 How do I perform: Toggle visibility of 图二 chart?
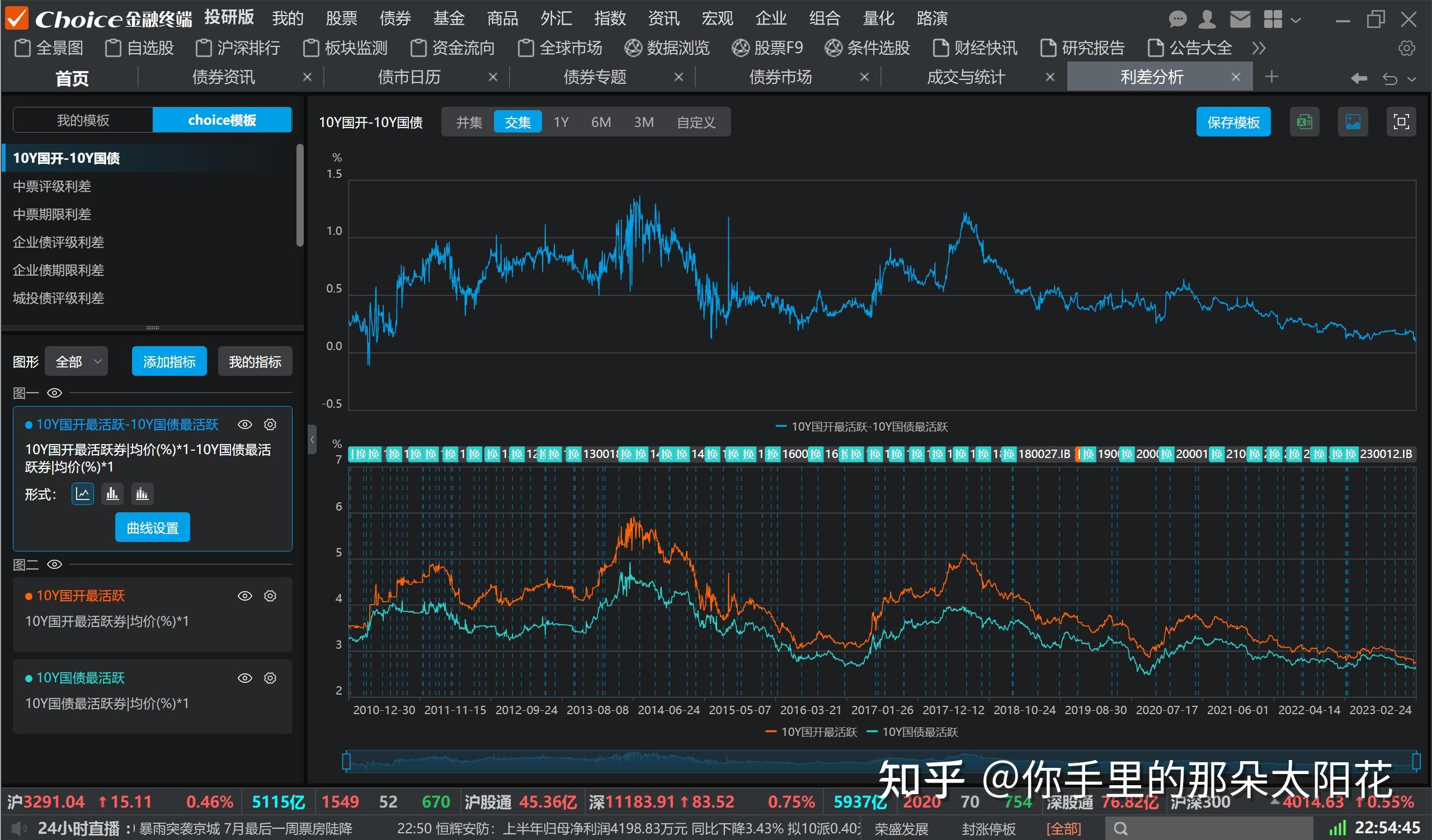55,564
